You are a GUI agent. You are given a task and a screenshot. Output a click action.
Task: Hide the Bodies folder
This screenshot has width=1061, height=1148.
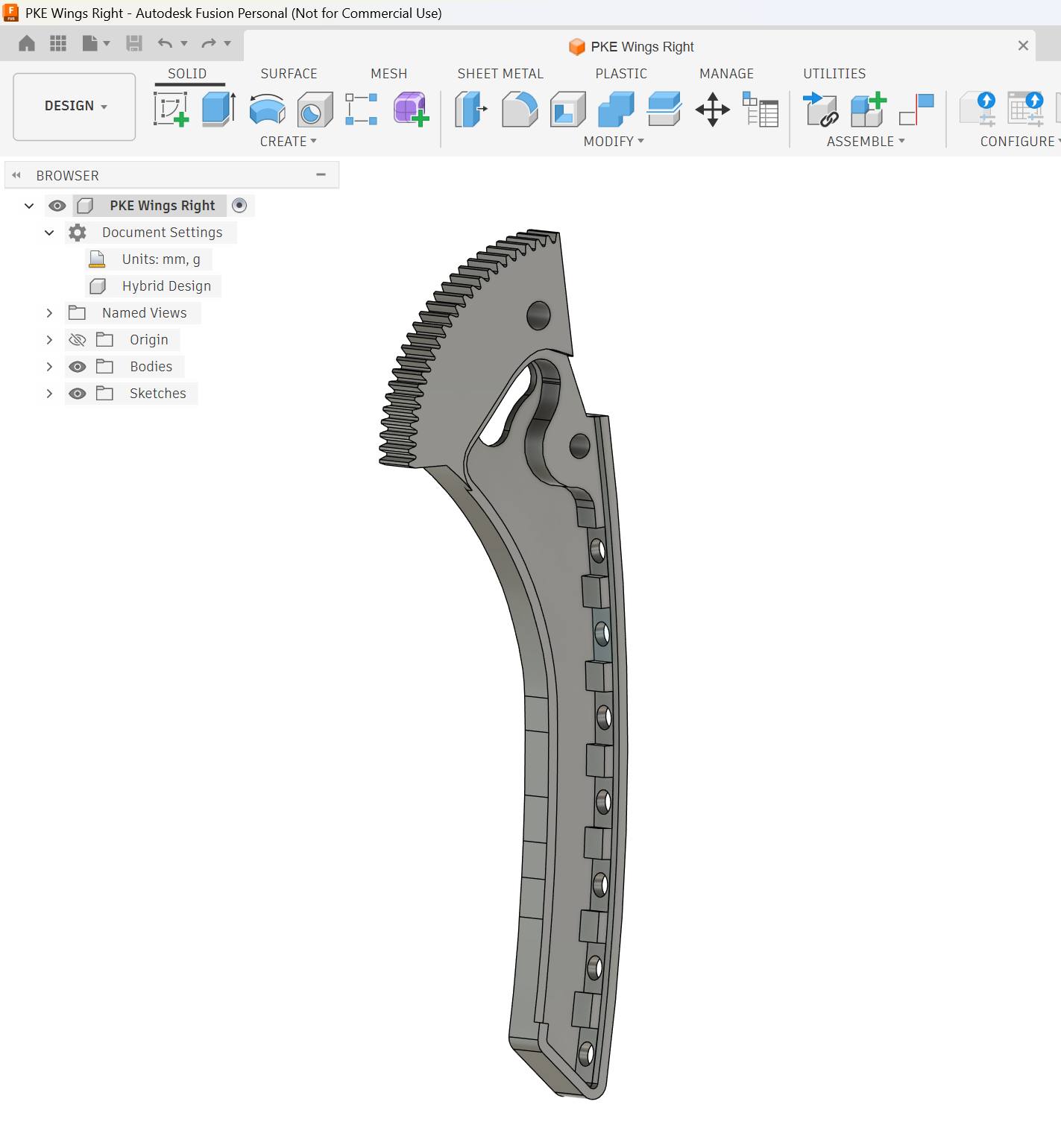[x=78, y=367]
